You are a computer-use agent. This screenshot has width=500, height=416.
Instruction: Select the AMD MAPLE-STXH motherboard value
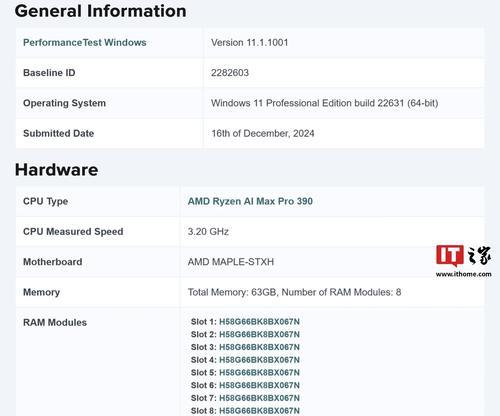pyautogui.click(x=231, y=262)
